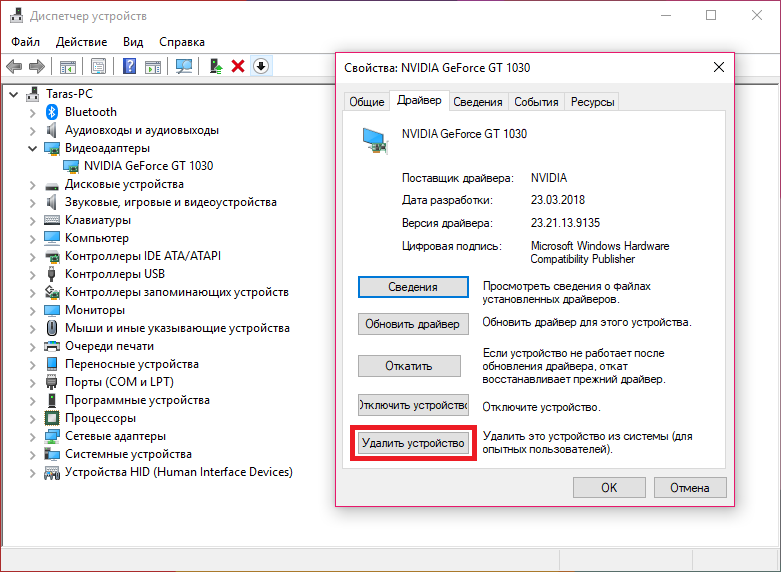Screen dimensions: 781x572
Task: Select the NVIDIA GeForce GT 1030 tree entry
Action: [148, 166]
